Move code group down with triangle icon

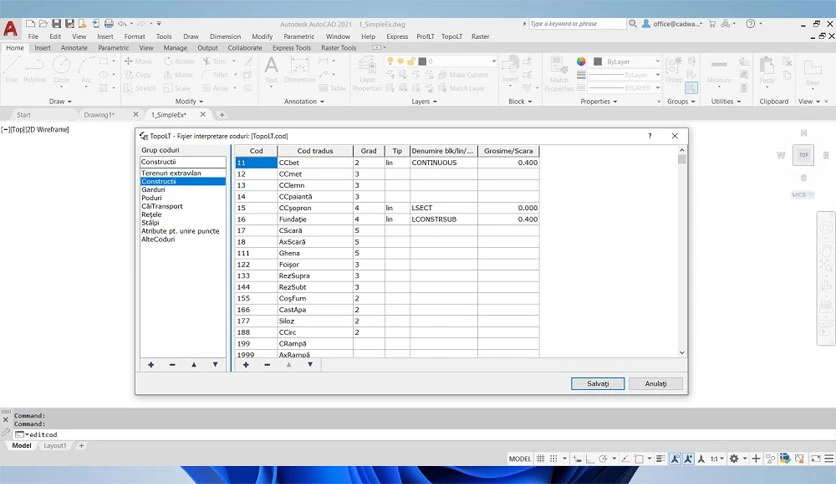tap(215, 365)
